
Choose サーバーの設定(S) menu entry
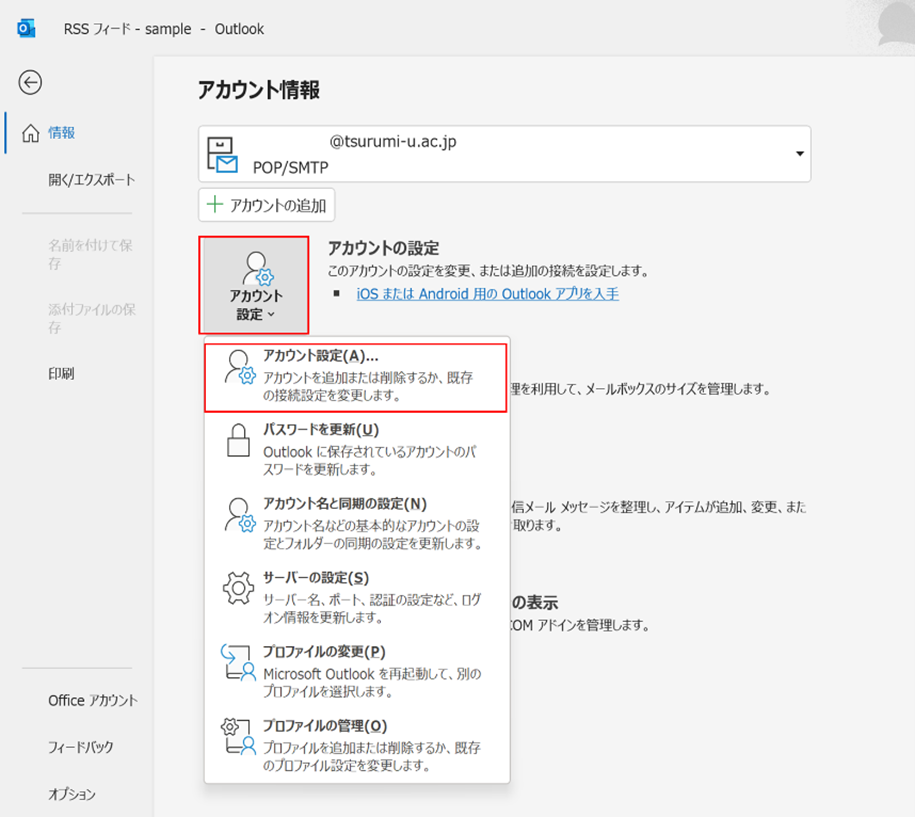357,598
